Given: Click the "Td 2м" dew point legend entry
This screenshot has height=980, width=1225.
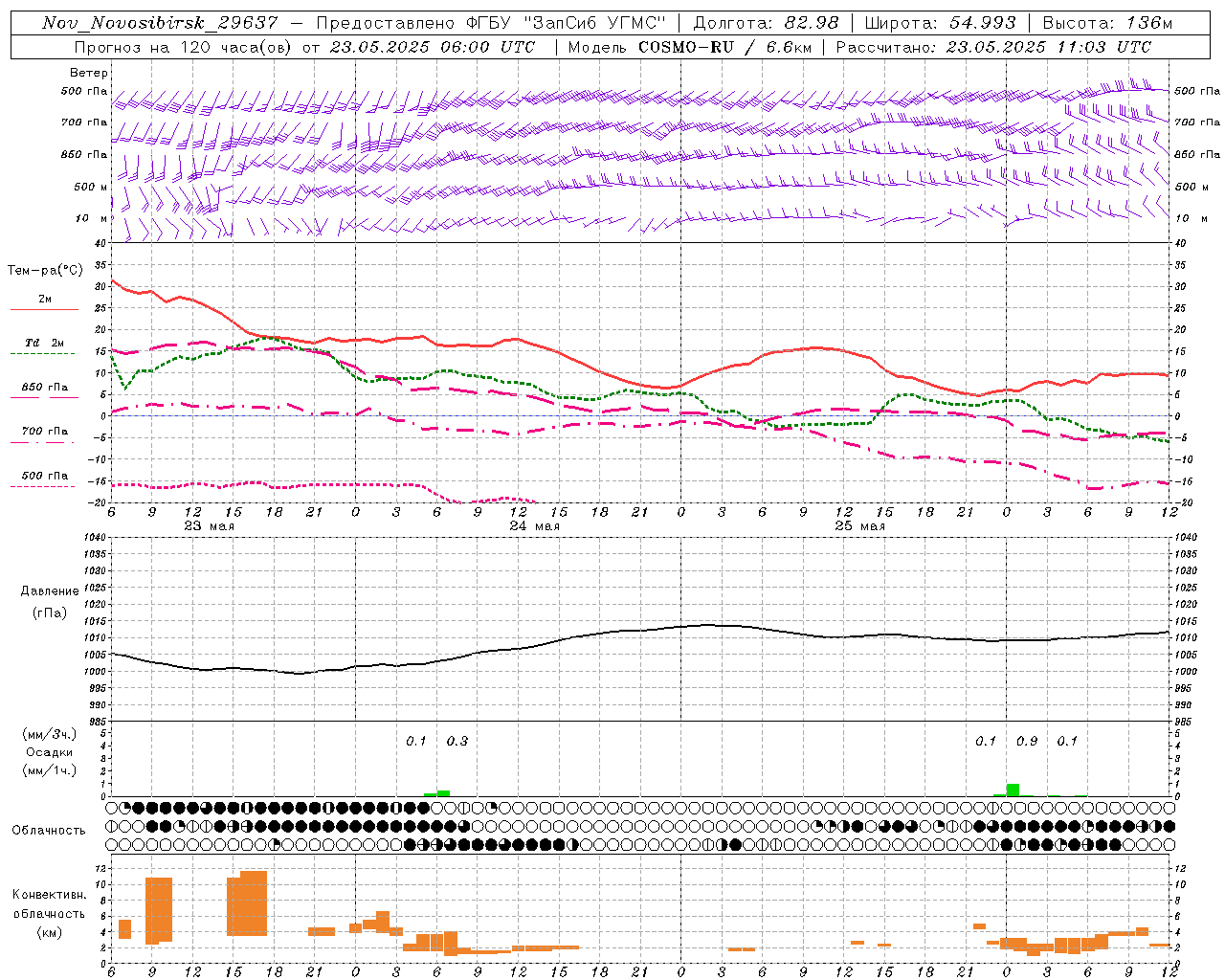Looking at the screenshot, I should coord(45,343).
